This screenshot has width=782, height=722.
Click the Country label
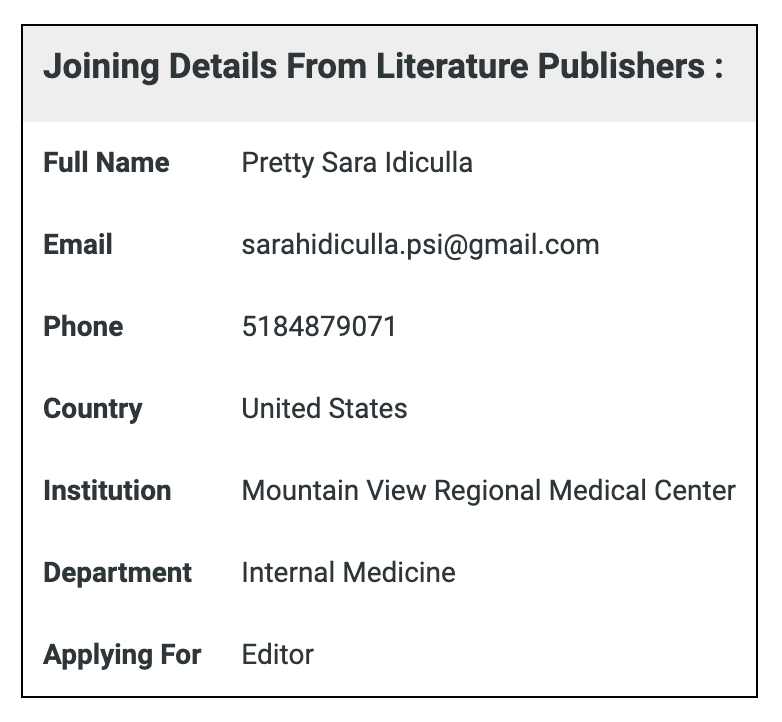[93, 409]
